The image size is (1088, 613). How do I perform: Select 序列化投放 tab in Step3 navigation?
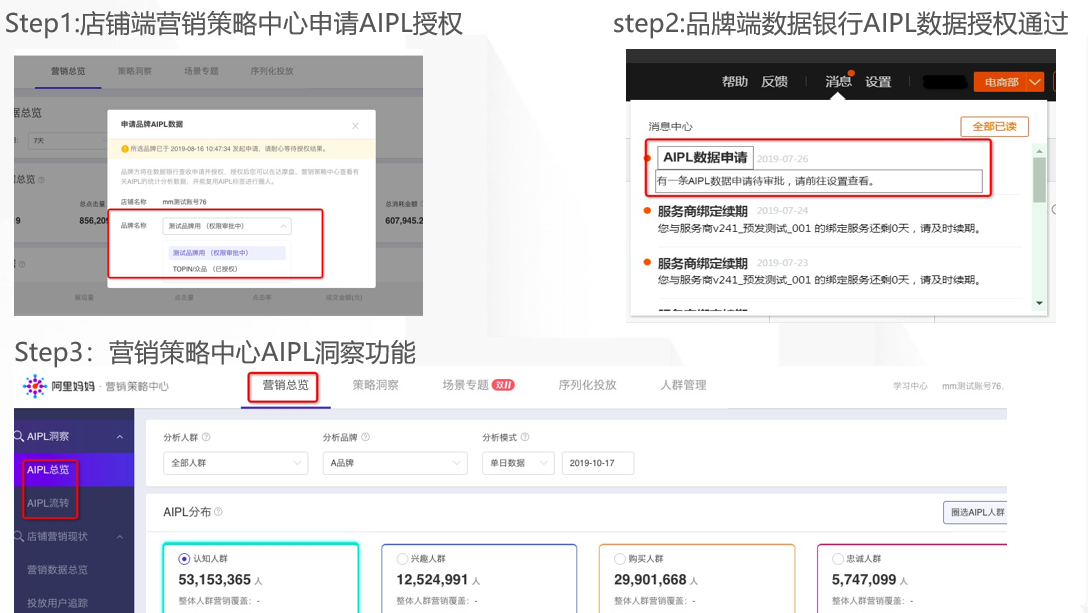pyautogui.click(x=587, y=385)
